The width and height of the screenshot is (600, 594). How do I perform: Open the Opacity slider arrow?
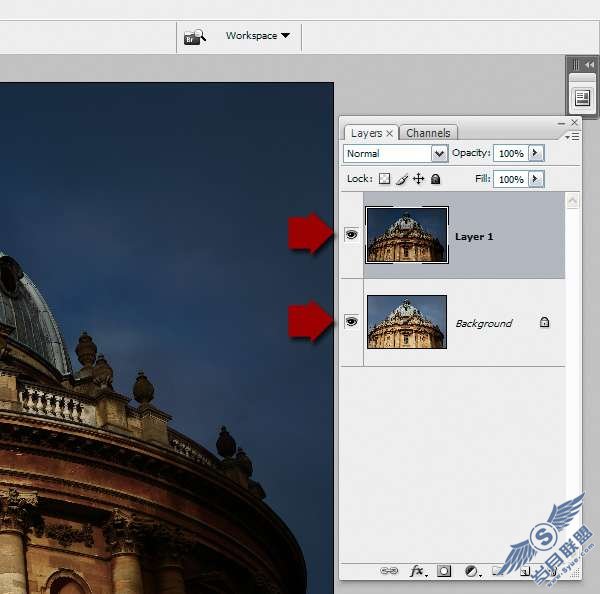click(536, 153)
